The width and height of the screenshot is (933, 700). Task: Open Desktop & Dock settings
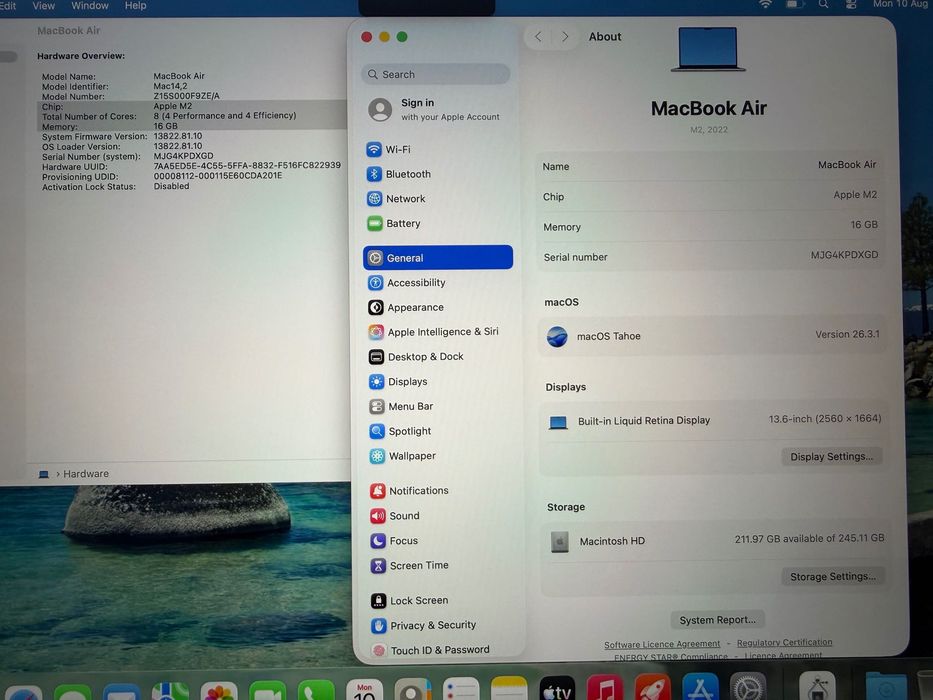click(416, 357)
